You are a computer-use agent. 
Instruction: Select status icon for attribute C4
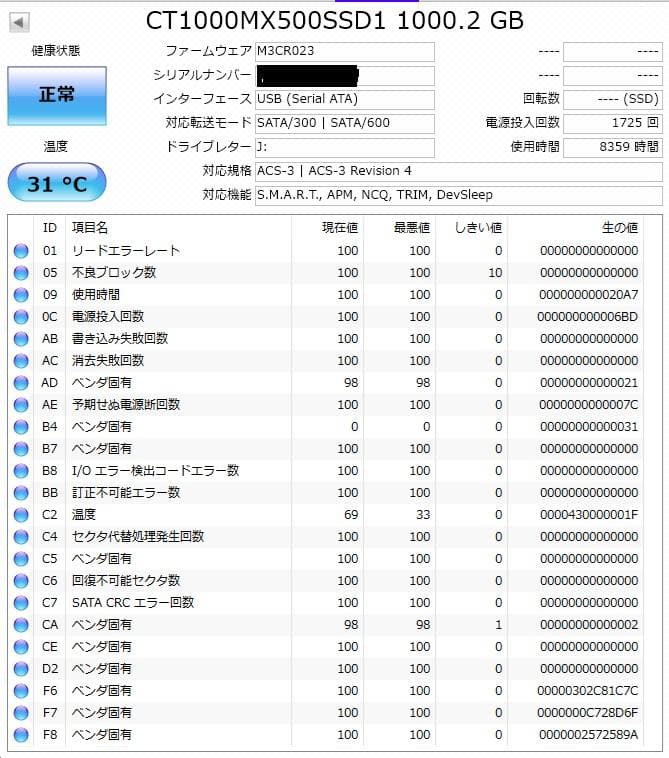point(21,537)
